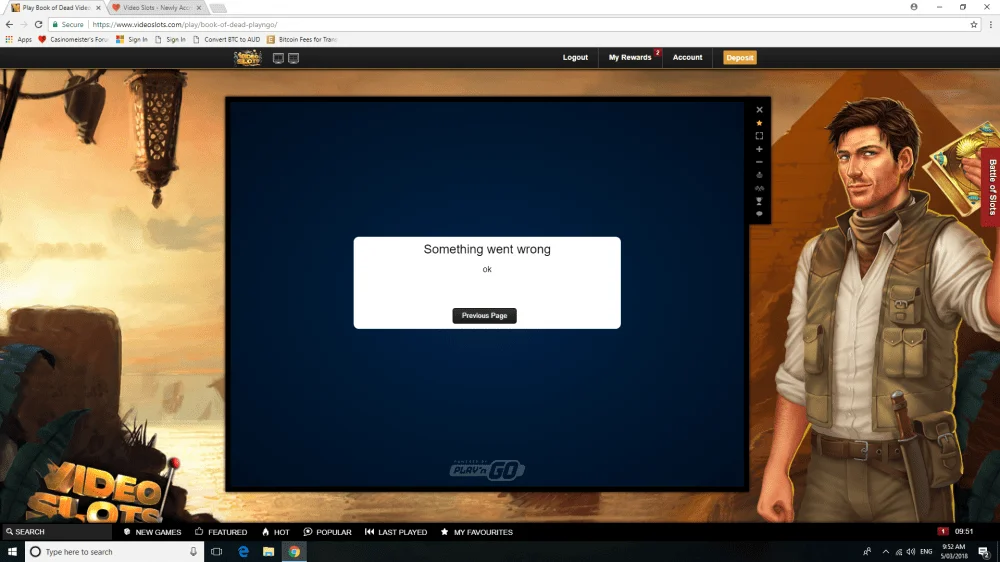This screenshot has width=1000, height=562.
Task: Launch Microsoft Edge from the taskbar
Action: (243, 552)
